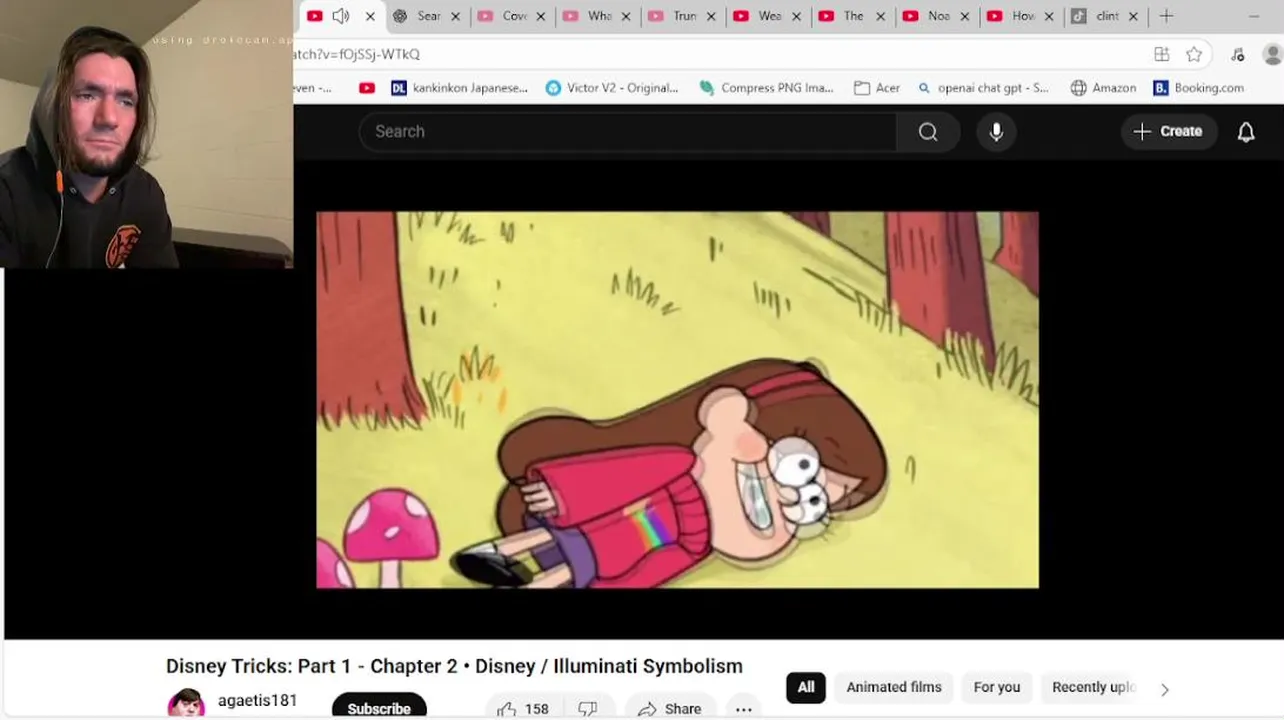Click the address bar URL text

pos(357,54)
